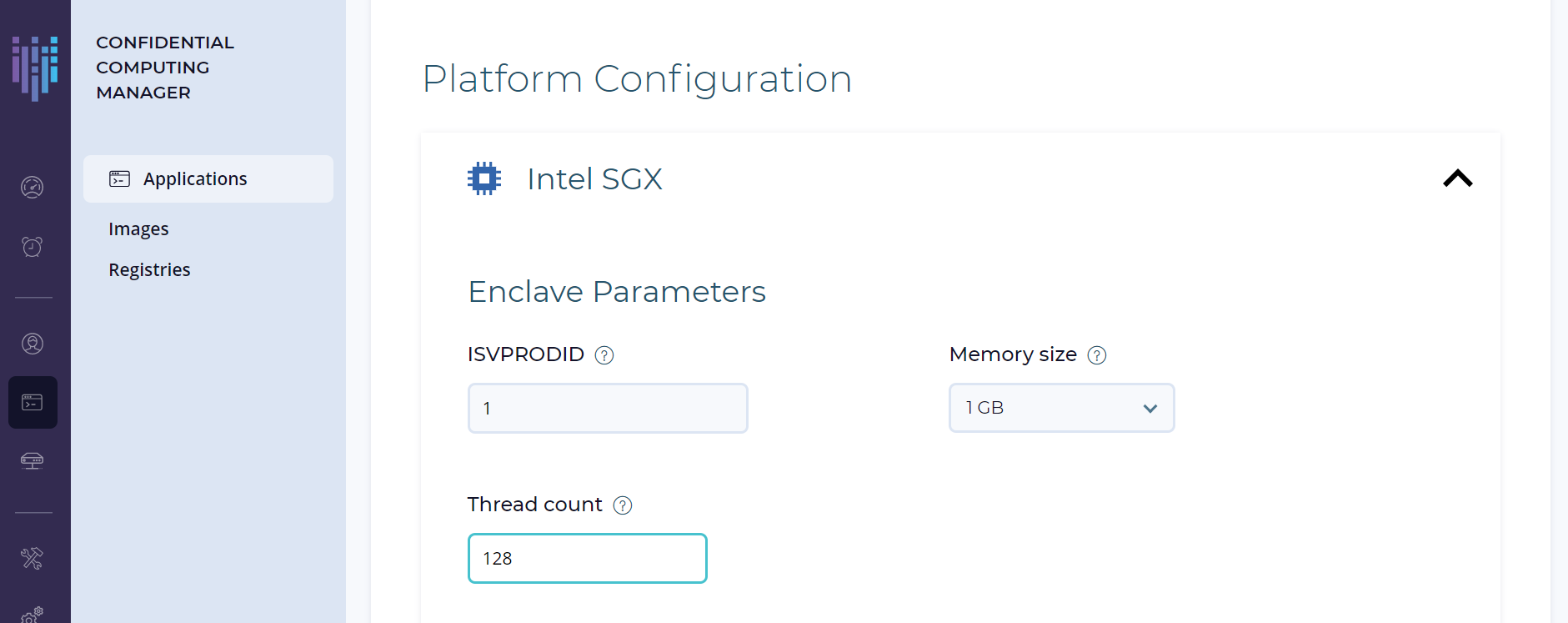Viewport: 1568px width, 623px height.
Task: Collapse the Intel SGX section chevron
Action: 1458,178
